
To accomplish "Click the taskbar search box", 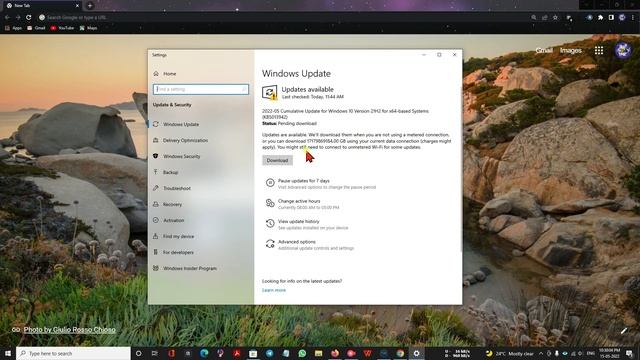I will pyautogui.click(x=73, y=353).
